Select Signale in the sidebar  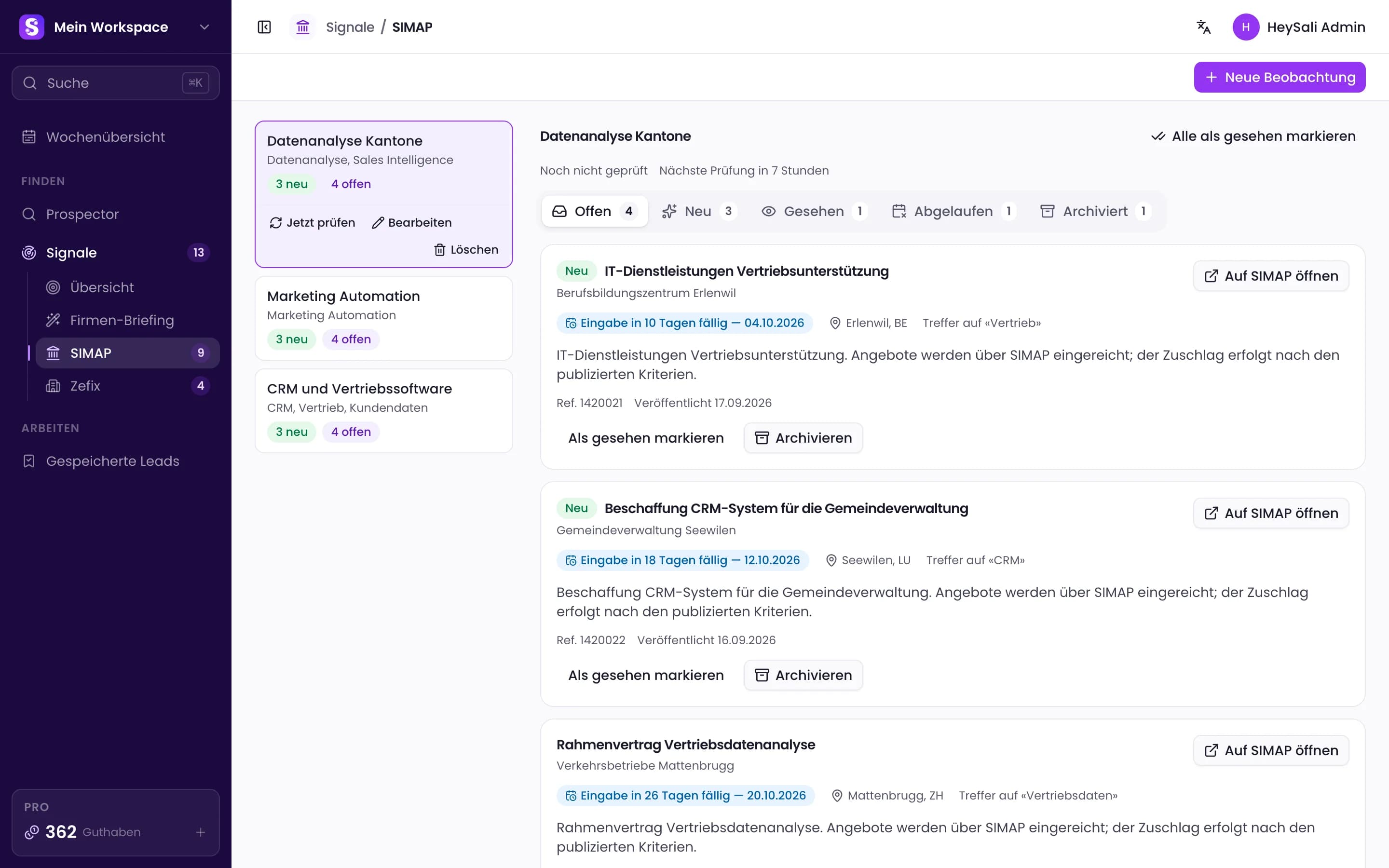[115, 253]
